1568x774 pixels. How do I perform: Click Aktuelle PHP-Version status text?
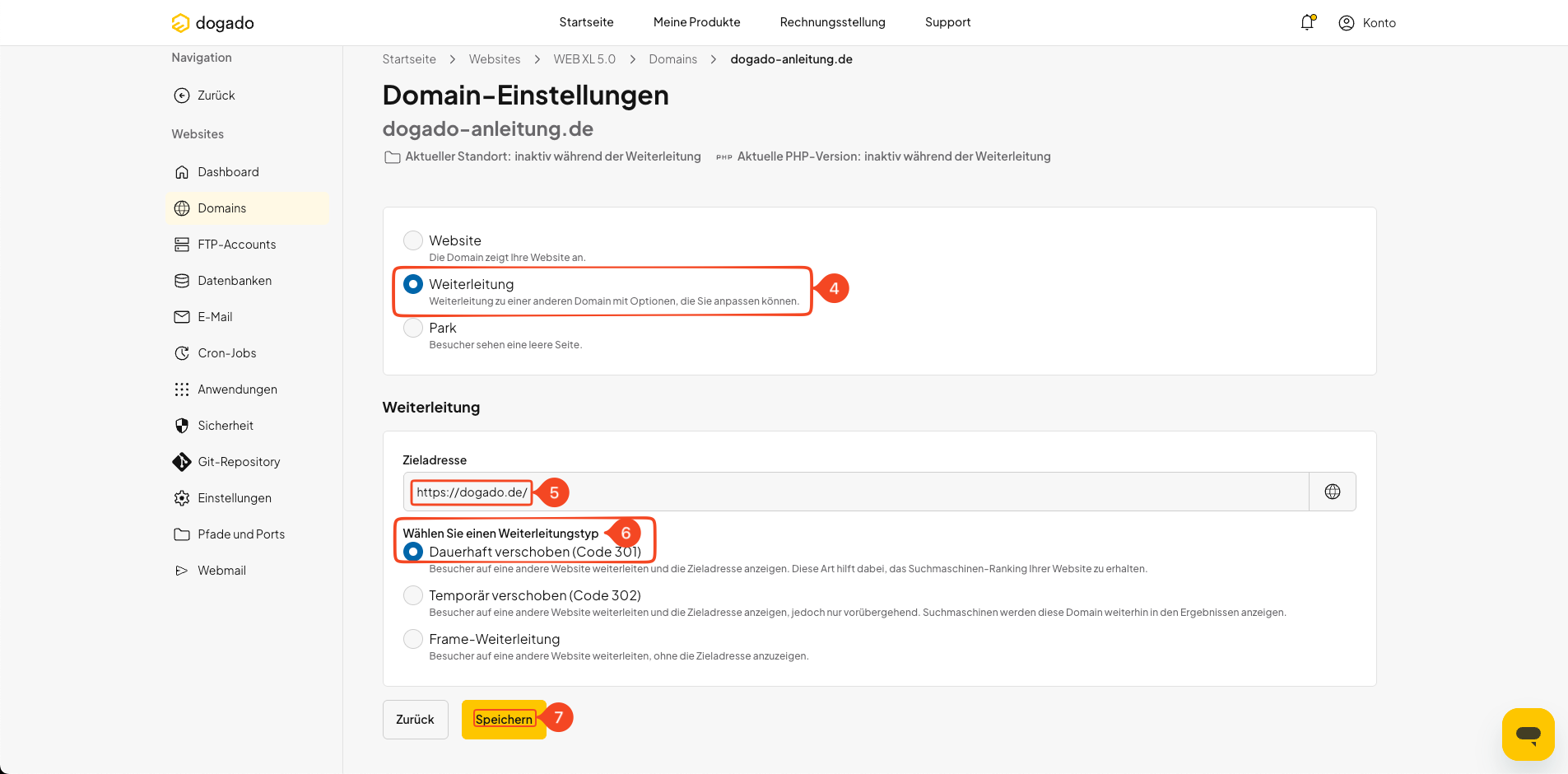tap(894, 156)
